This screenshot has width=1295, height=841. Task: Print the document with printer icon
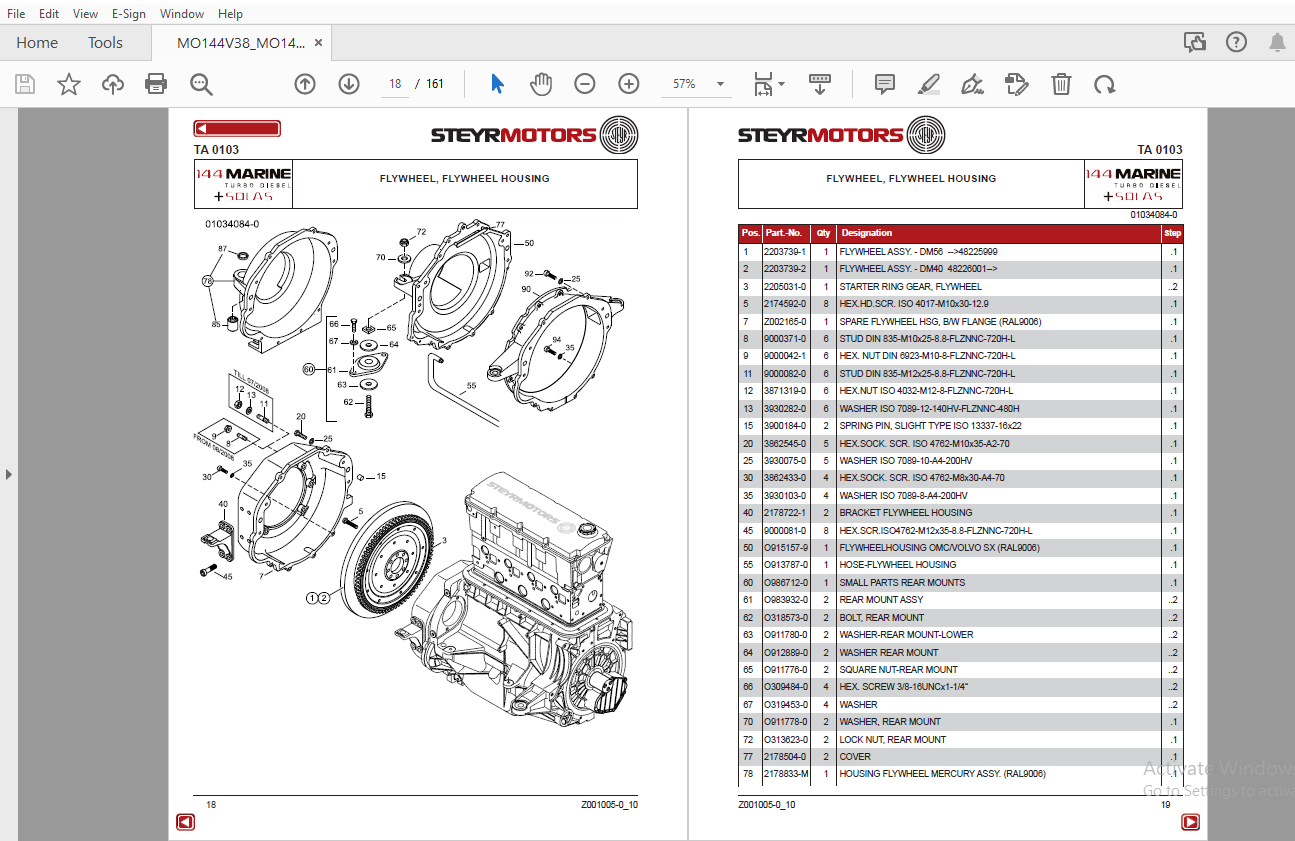pos(156,84)
